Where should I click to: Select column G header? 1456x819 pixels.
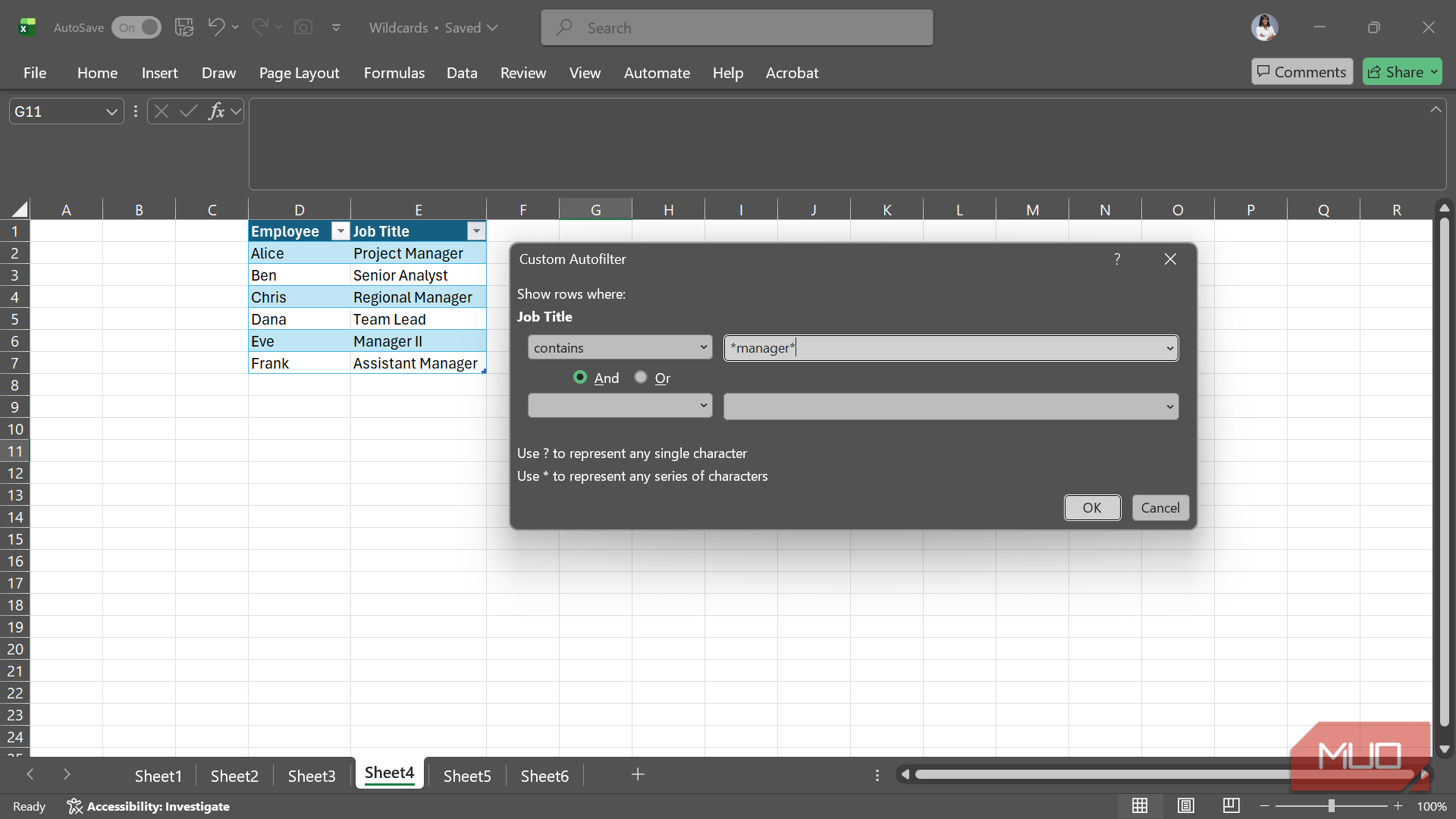pyautogui.click(x=595, y=209)
